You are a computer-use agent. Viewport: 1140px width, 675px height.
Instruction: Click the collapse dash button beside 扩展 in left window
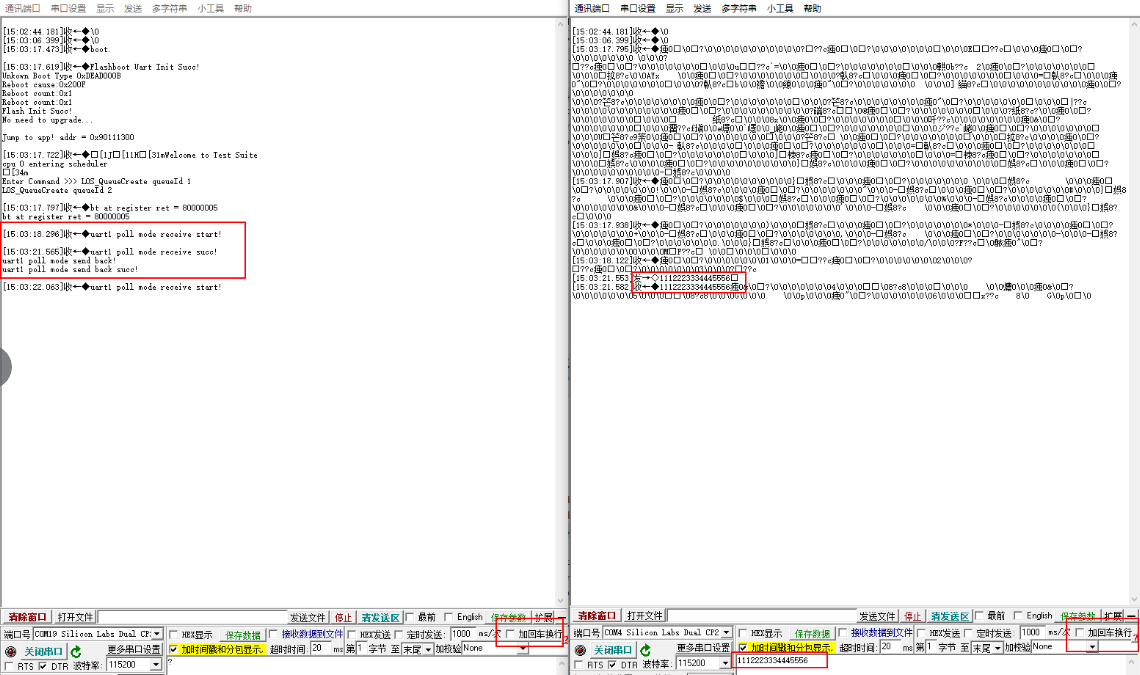click(562, 617)
